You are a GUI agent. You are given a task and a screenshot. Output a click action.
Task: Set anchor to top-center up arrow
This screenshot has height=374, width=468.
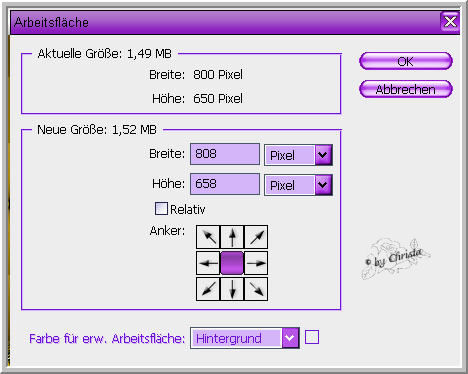(232, 237)
